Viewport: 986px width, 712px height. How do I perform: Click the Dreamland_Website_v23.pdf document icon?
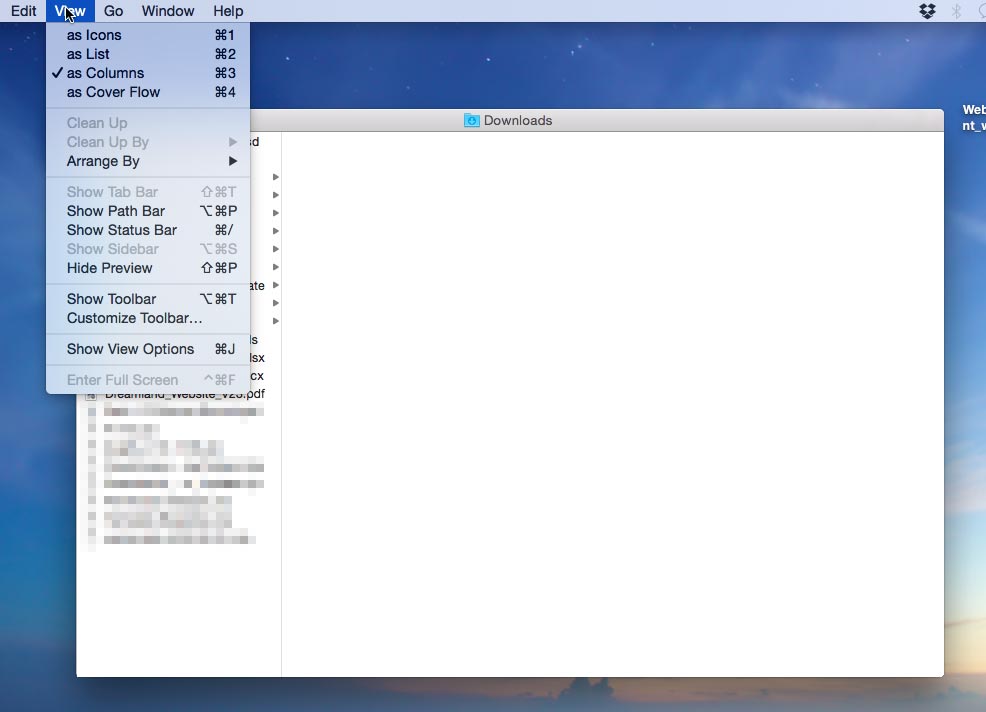point(91,393)
